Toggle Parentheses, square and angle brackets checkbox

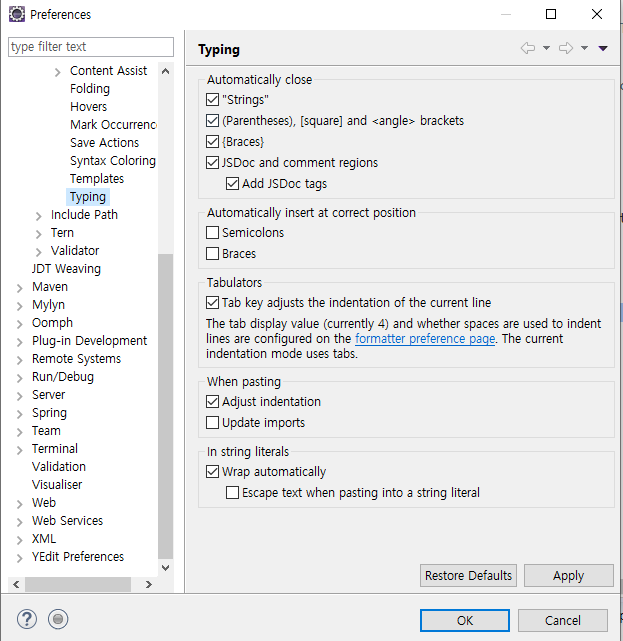[x=212, y=121]
